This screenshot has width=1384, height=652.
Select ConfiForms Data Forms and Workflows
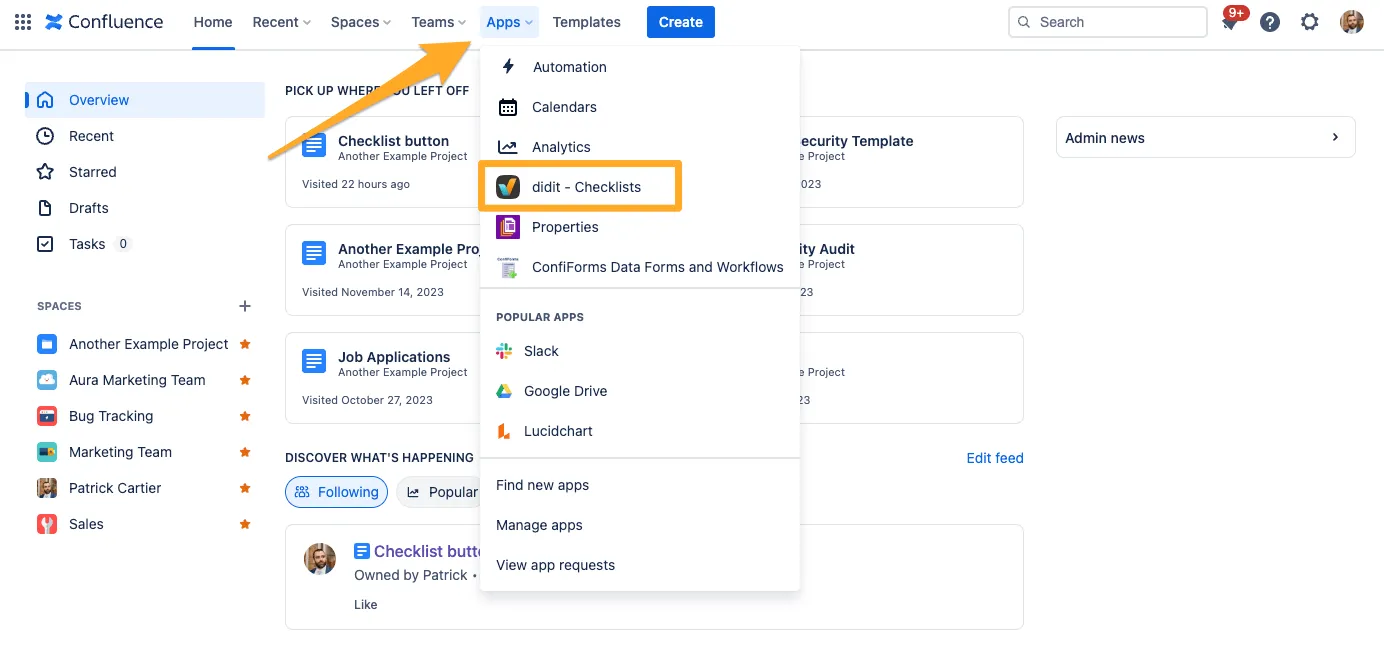click(x=640, y=267)
